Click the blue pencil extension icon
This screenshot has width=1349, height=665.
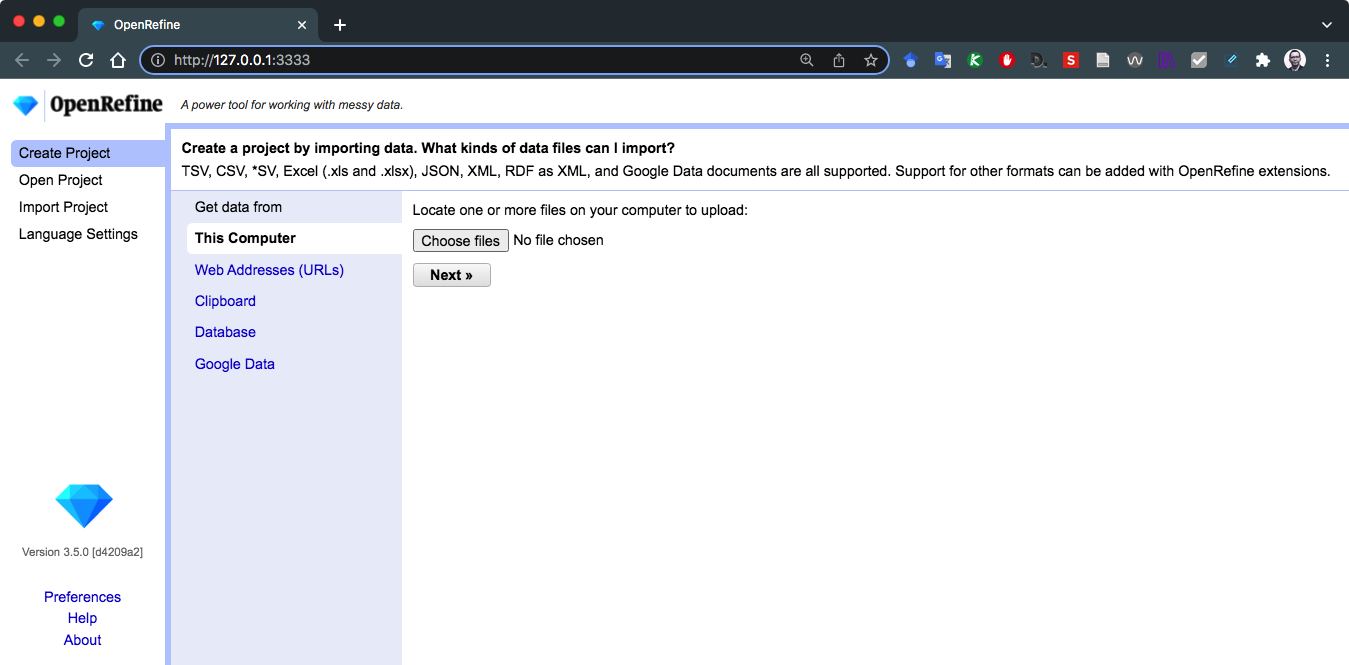point(1231,60)
